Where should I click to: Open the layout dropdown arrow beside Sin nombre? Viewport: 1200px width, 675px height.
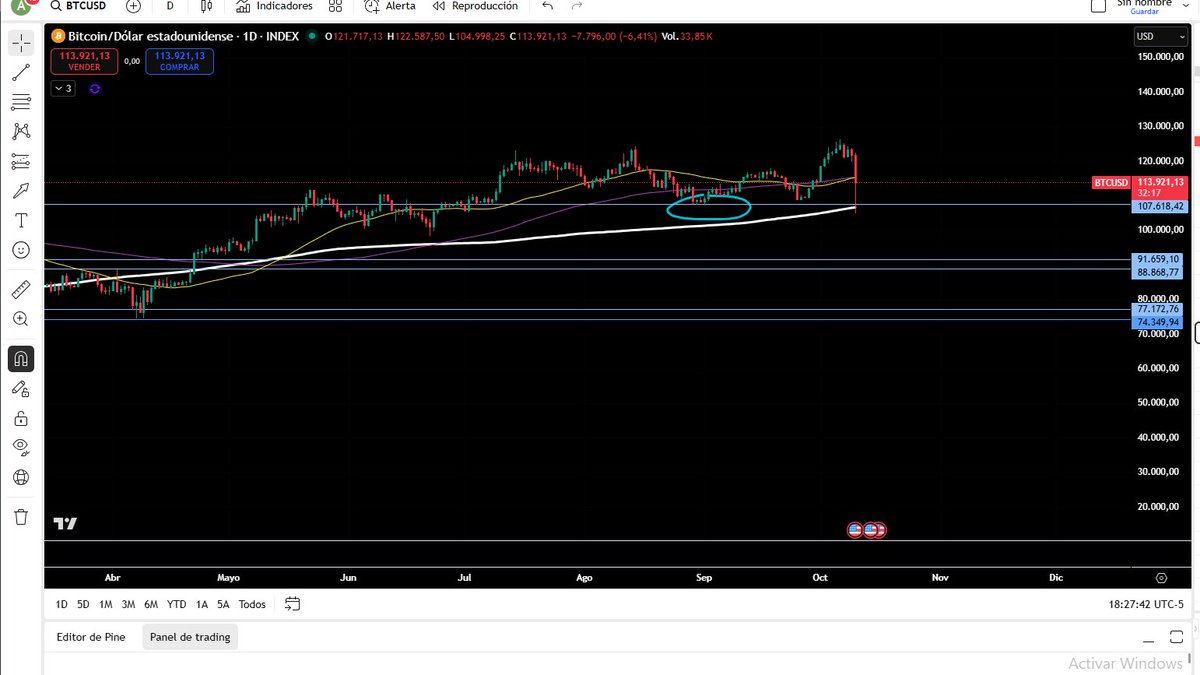tap(1185, 5)
